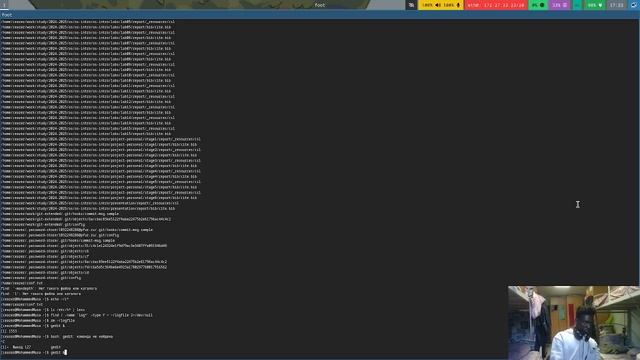Image resolution: width=640 pixels, height=360 pixels.
Task: Click the green CPU usage module
Action: point(538,5)
